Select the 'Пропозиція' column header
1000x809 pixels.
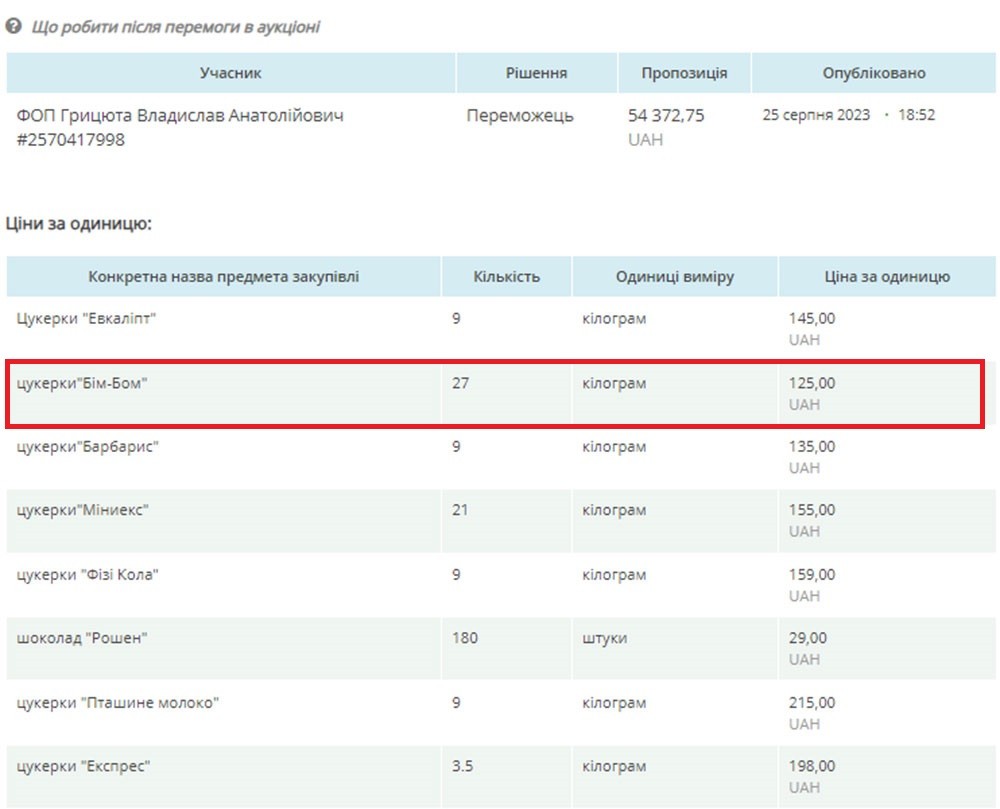click(x=684, y=73)
